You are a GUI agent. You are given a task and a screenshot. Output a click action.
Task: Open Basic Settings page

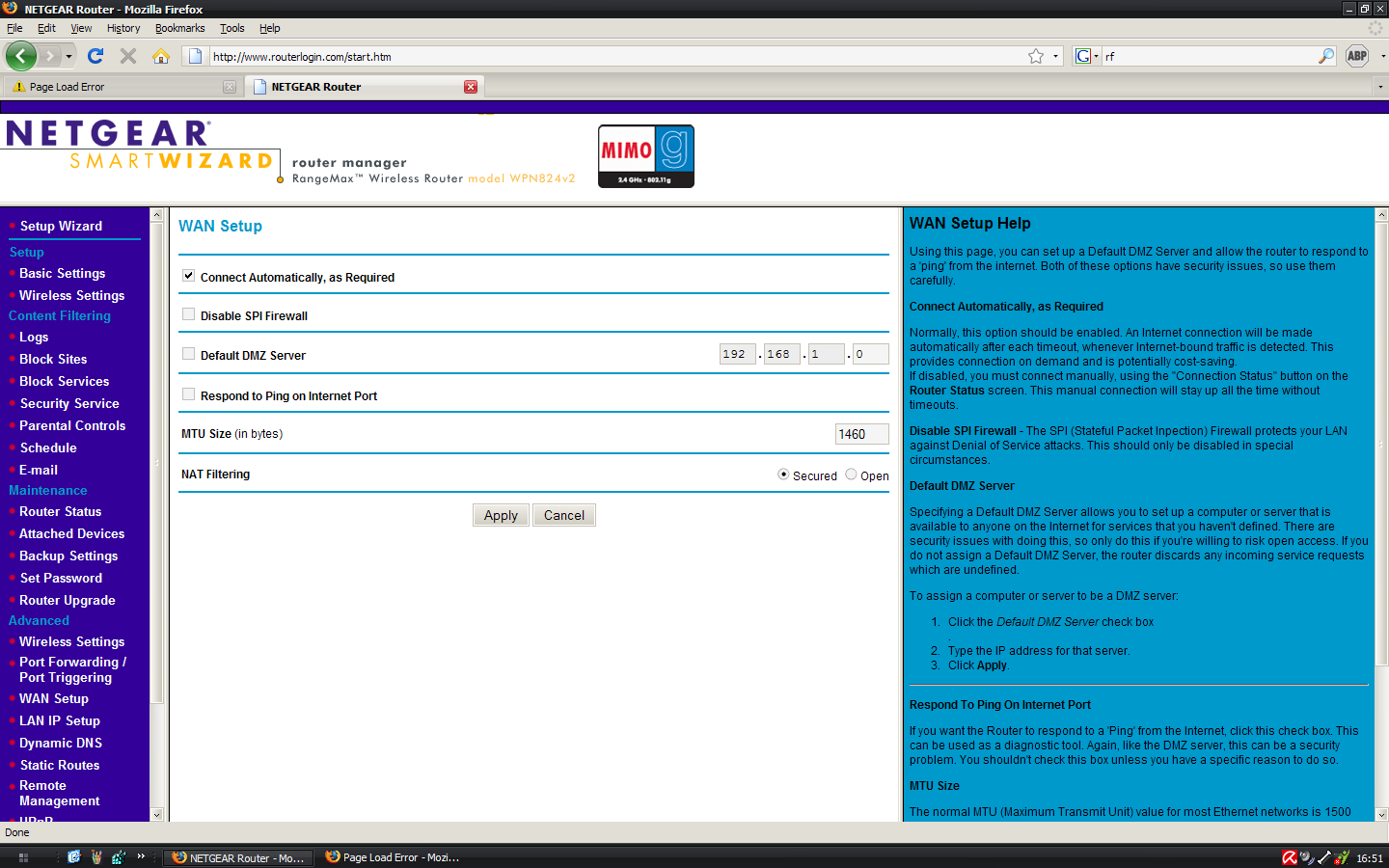click(63, 273)
